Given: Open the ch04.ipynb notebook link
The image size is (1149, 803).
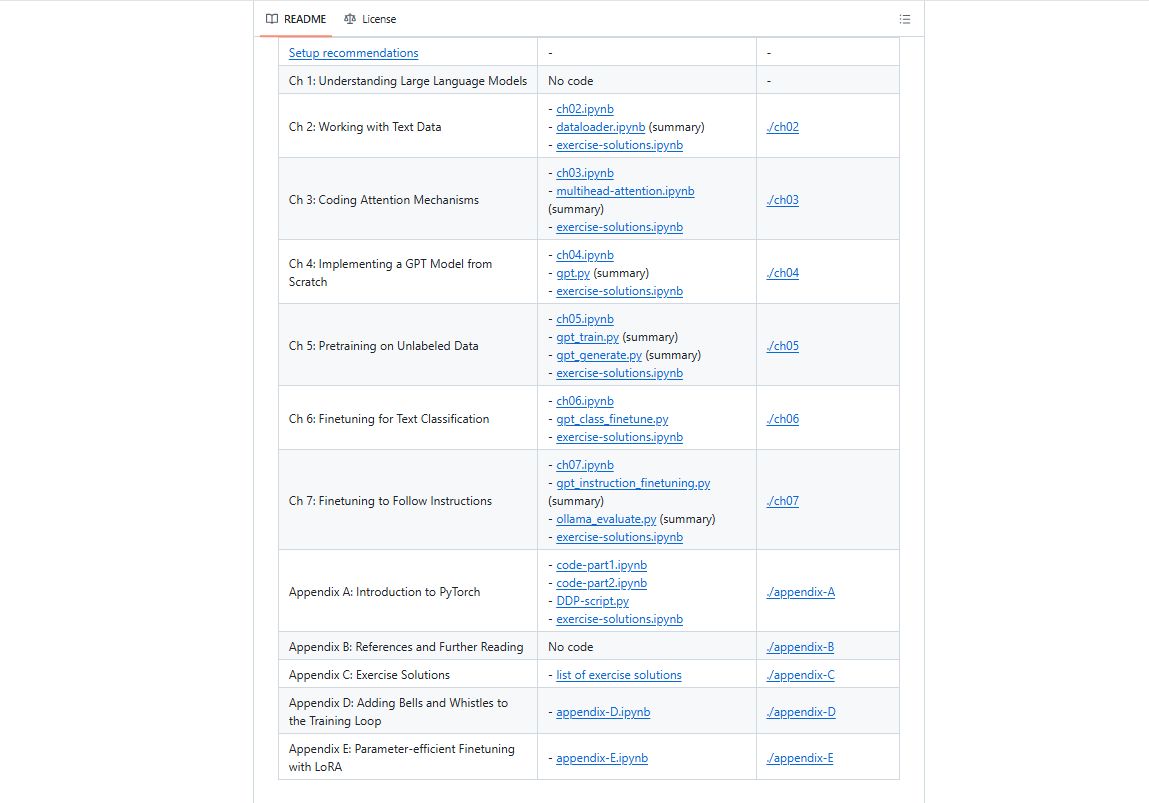Looking at the screenshot, I should coord(585,255).
